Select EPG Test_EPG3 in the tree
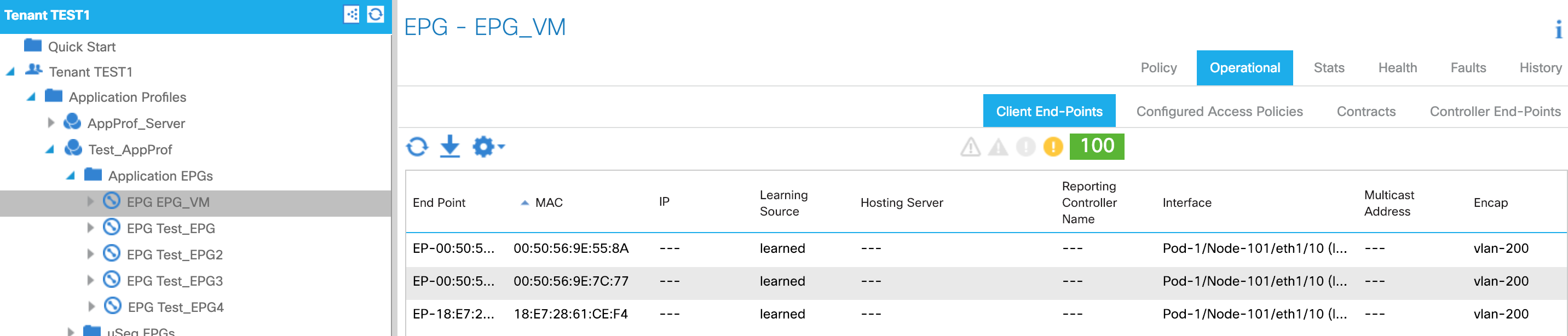The height and width of the screenshot is (336, 1568). [x=174, y=281]
